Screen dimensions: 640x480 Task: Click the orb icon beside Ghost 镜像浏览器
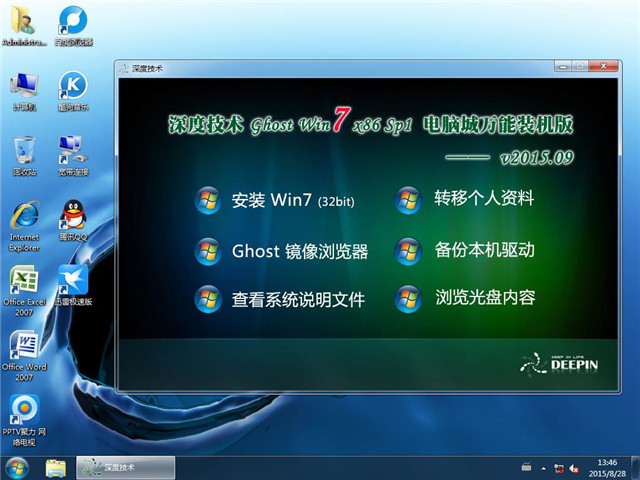pyautogui.click(x=208, y=251)
